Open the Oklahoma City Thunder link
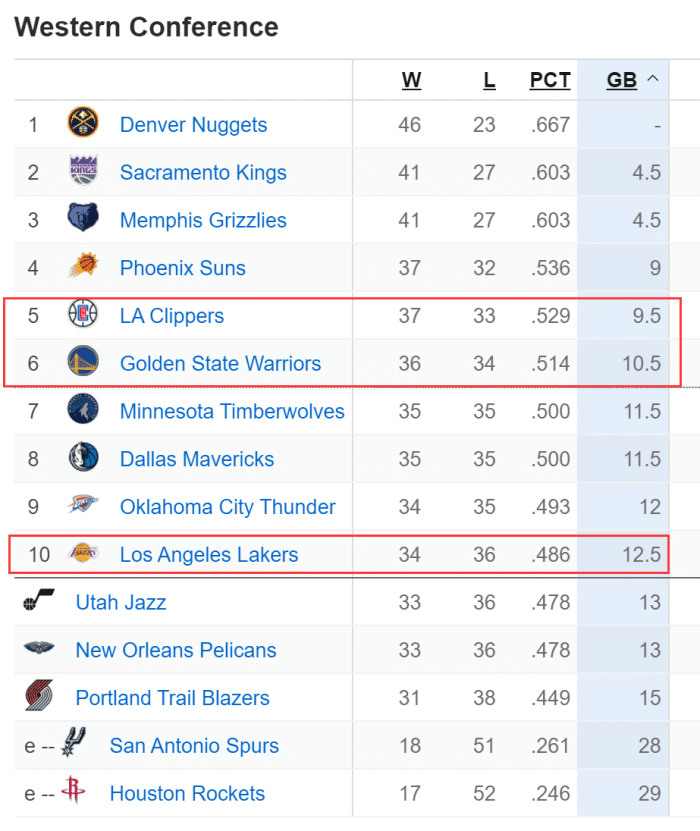The image size is (700, 831). [x=227, y=506]
